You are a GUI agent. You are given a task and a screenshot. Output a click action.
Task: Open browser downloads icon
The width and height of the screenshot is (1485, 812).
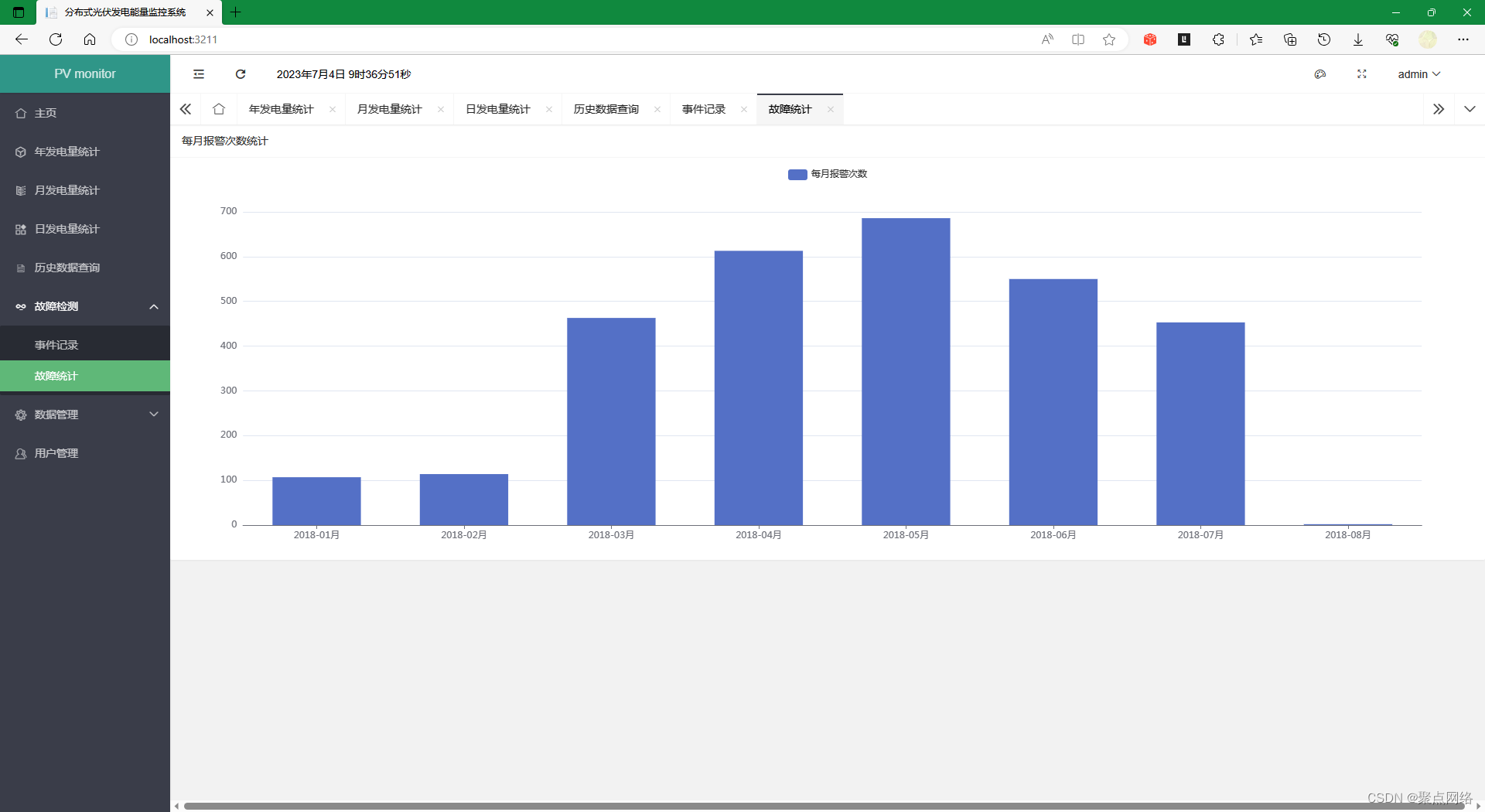point(1358,39)
